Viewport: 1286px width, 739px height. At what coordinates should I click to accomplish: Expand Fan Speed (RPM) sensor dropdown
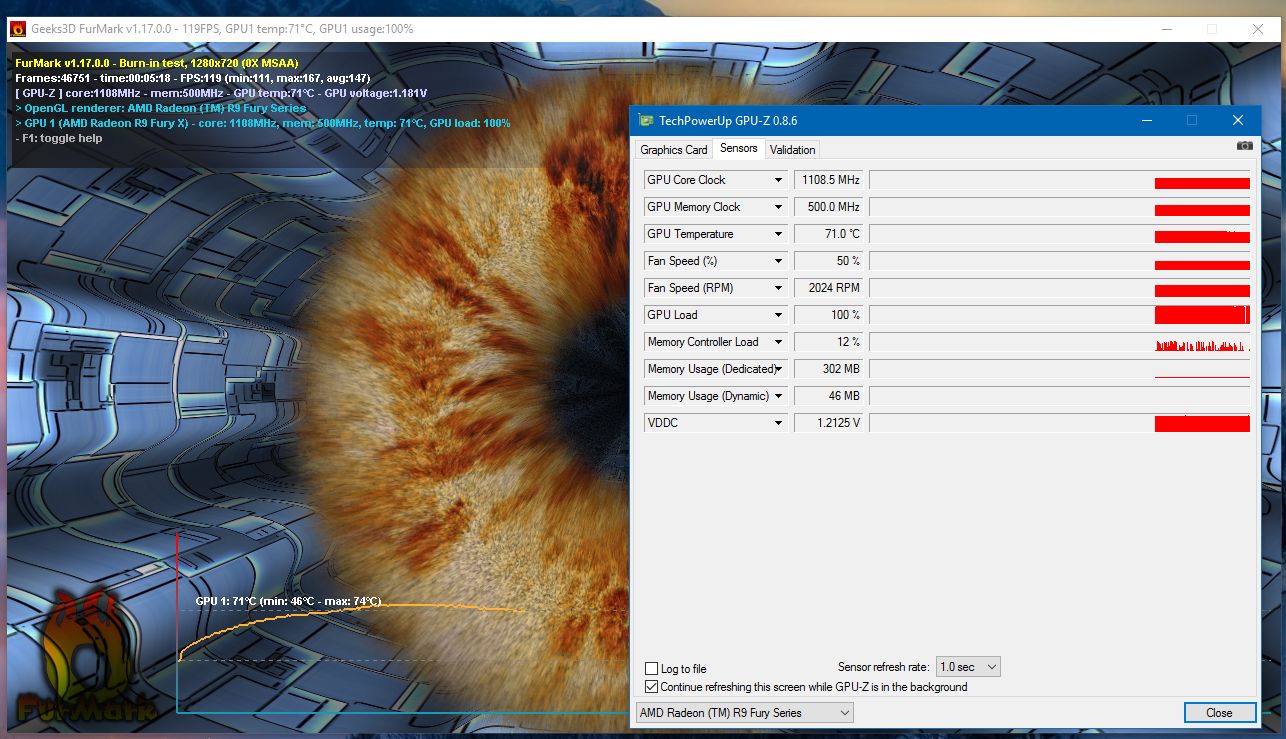(778, 288)
